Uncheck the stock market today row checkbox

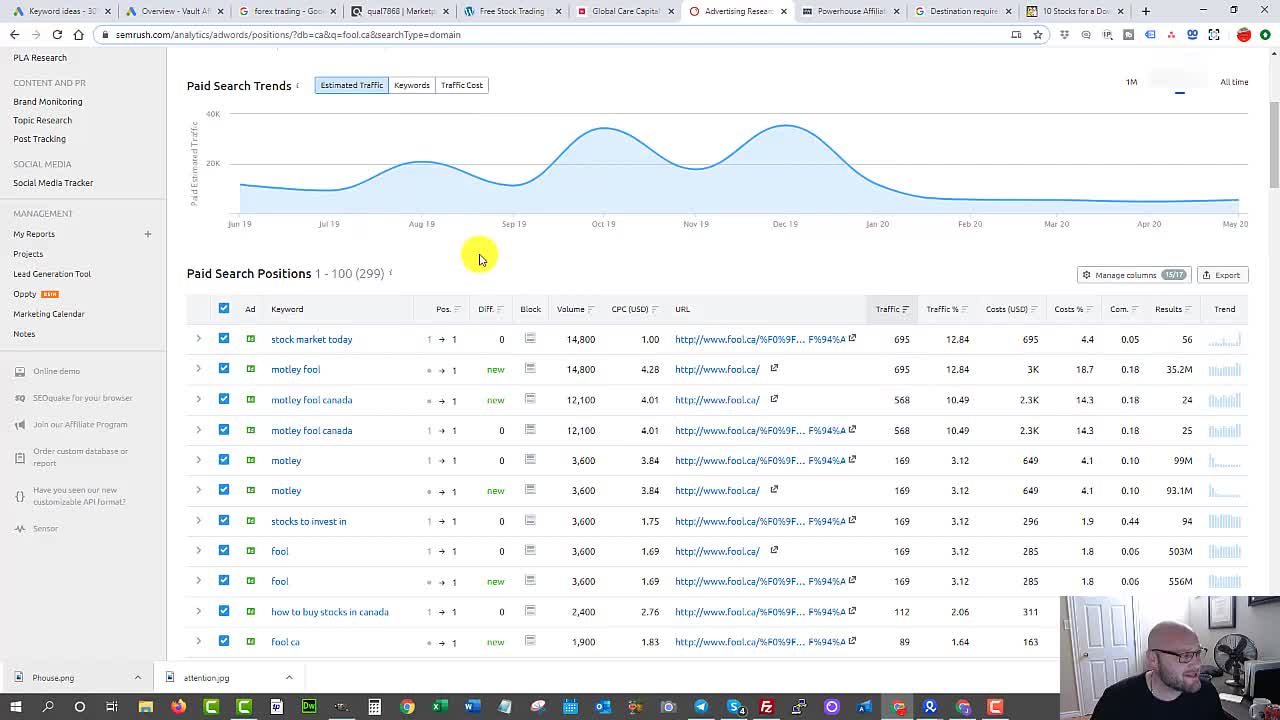224,338
